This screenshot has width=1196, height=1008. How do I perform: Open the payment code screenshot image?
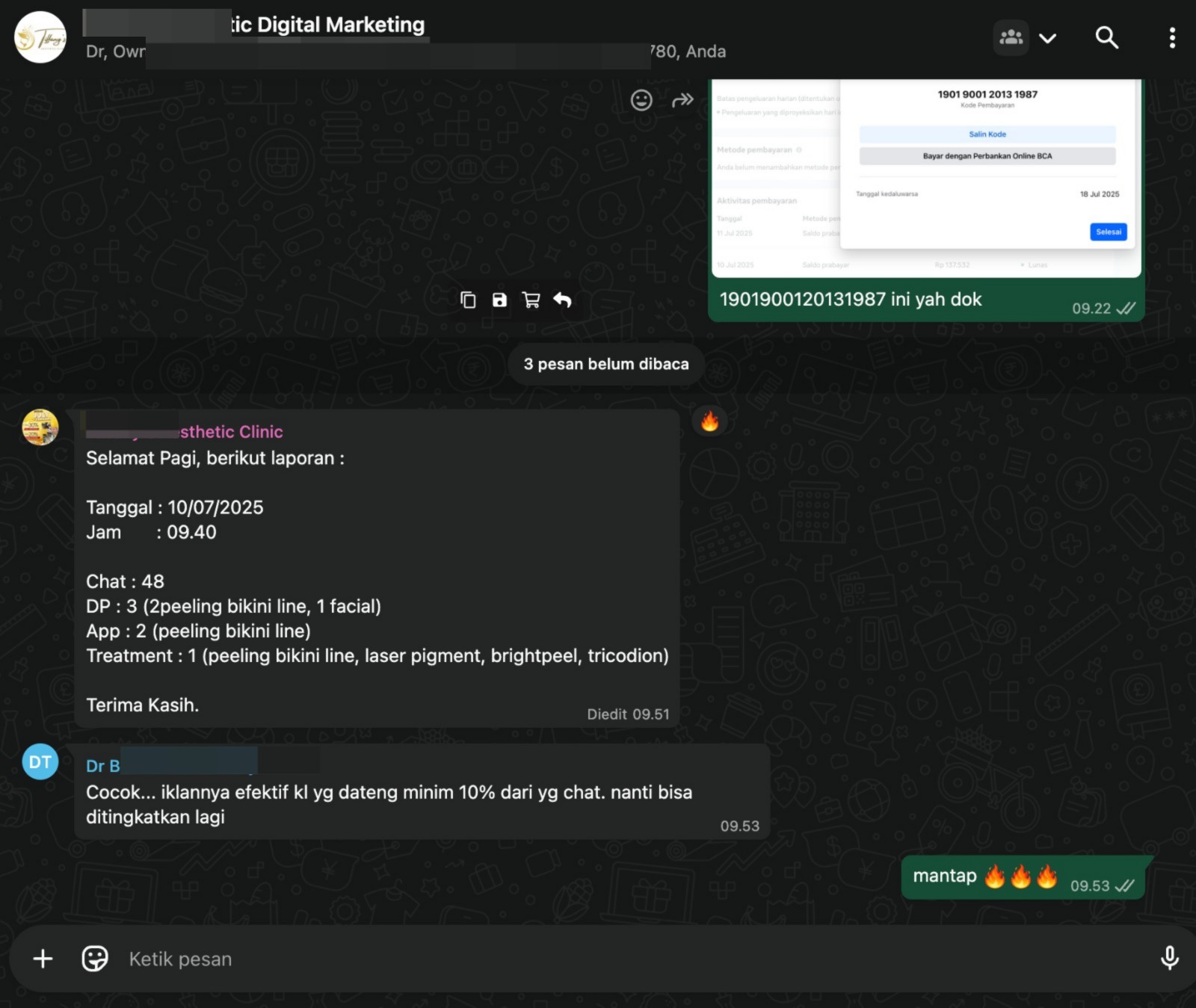coord(925,178)
